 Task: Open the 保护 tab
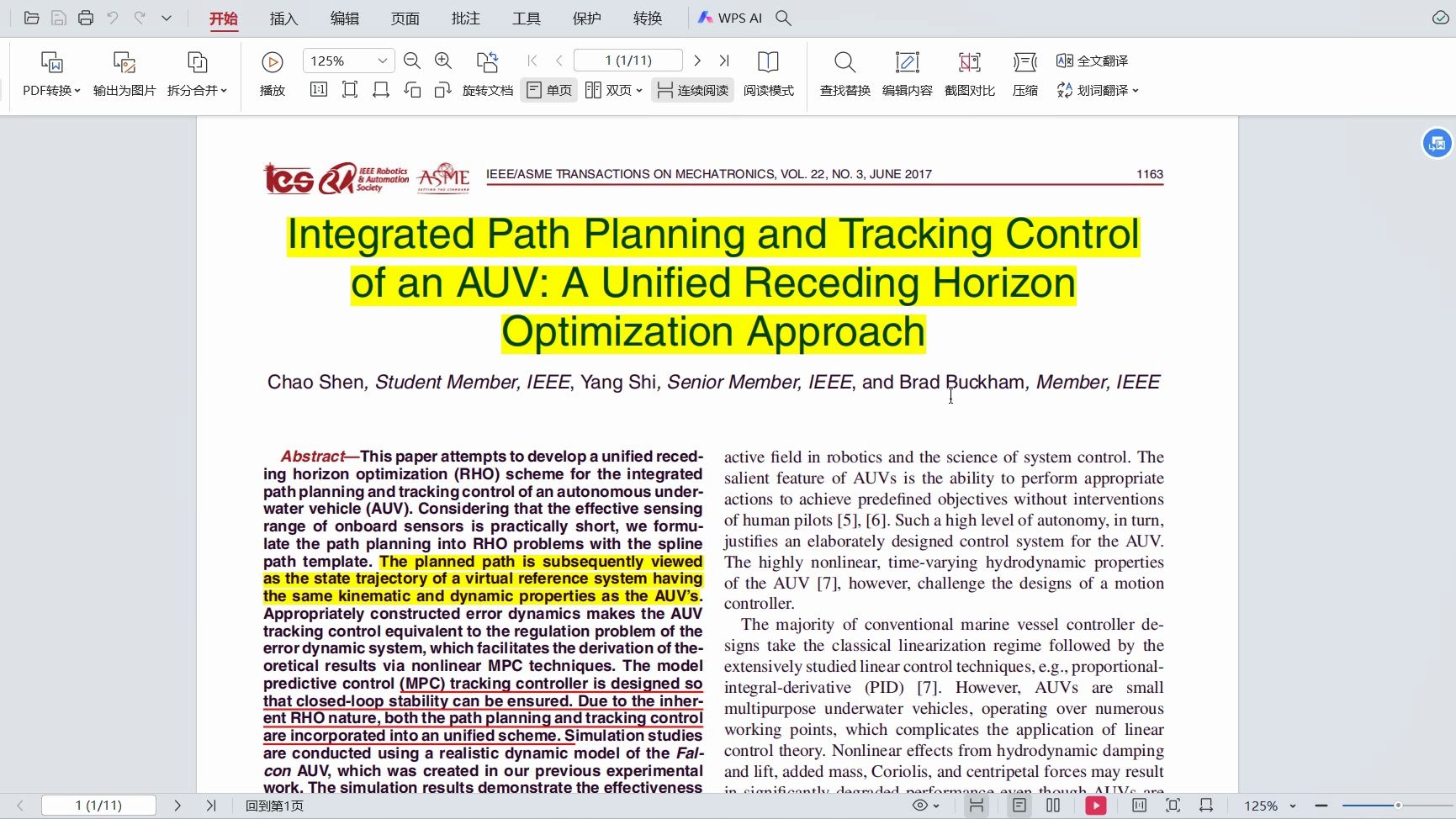pyautogui.click(x=587, y=18)
